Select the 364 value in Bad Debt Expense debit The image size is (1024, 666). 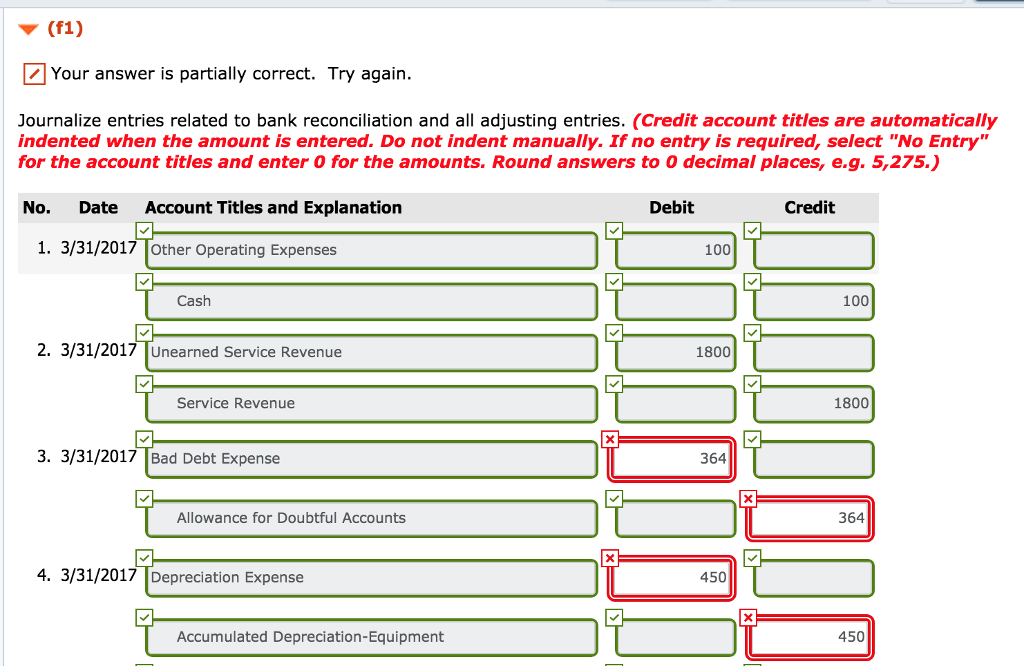tap(671, 457)
